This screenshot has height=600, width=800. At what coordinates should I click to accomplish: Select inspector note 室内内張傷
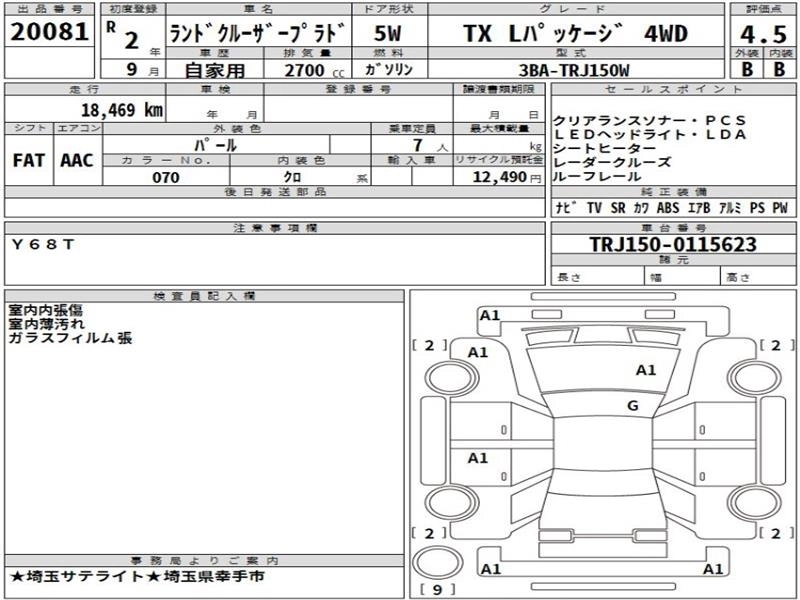(x=45, y=310)
